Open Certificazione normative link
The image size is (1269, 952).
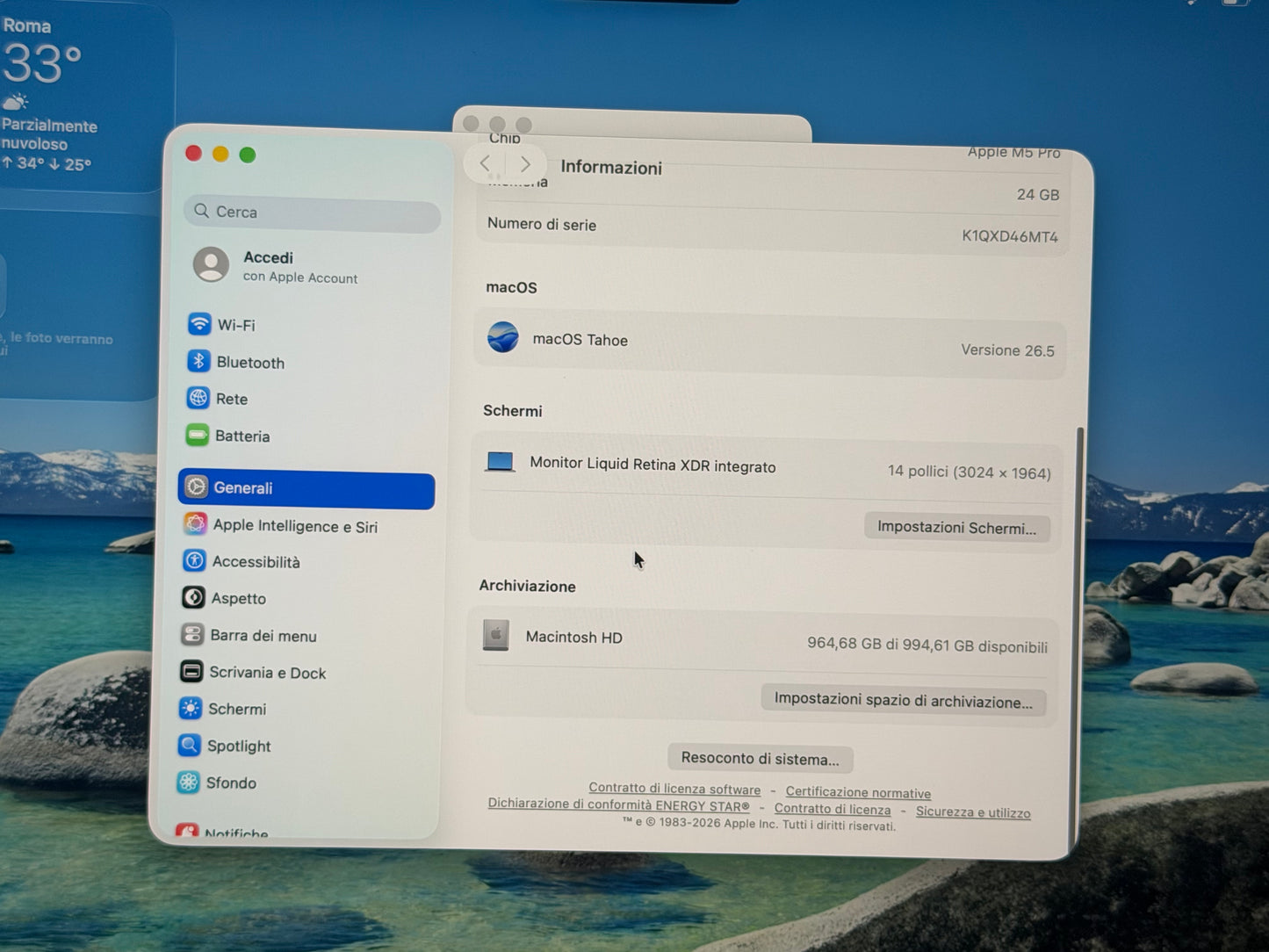(x=858, y=793)
